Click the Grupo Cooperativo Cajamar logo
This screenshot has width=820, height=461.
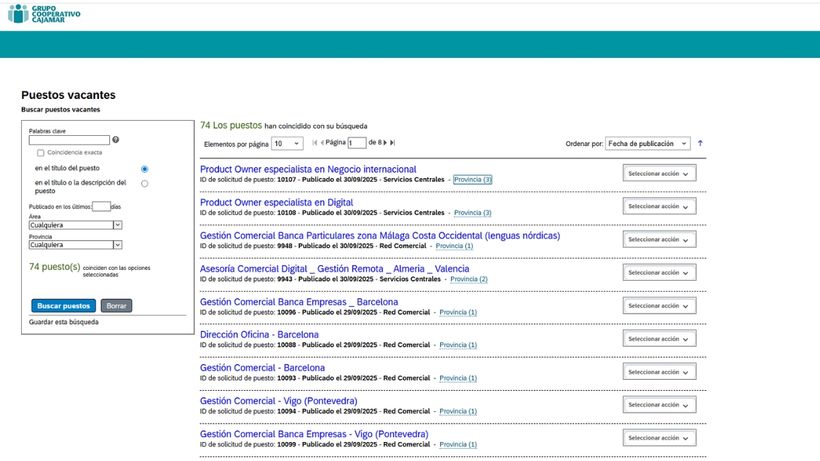coord(44,14)
